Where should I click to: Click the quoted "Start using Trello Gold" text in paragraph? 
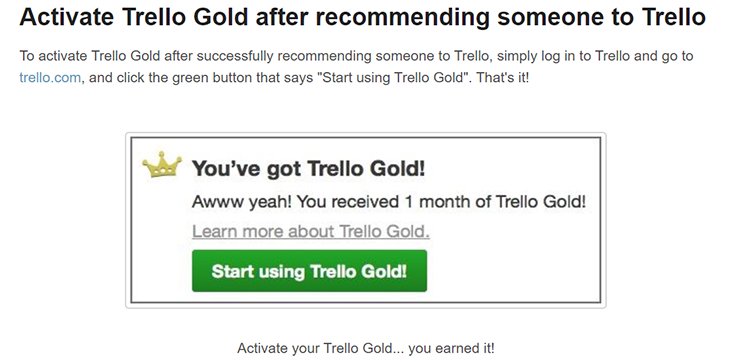394,77
